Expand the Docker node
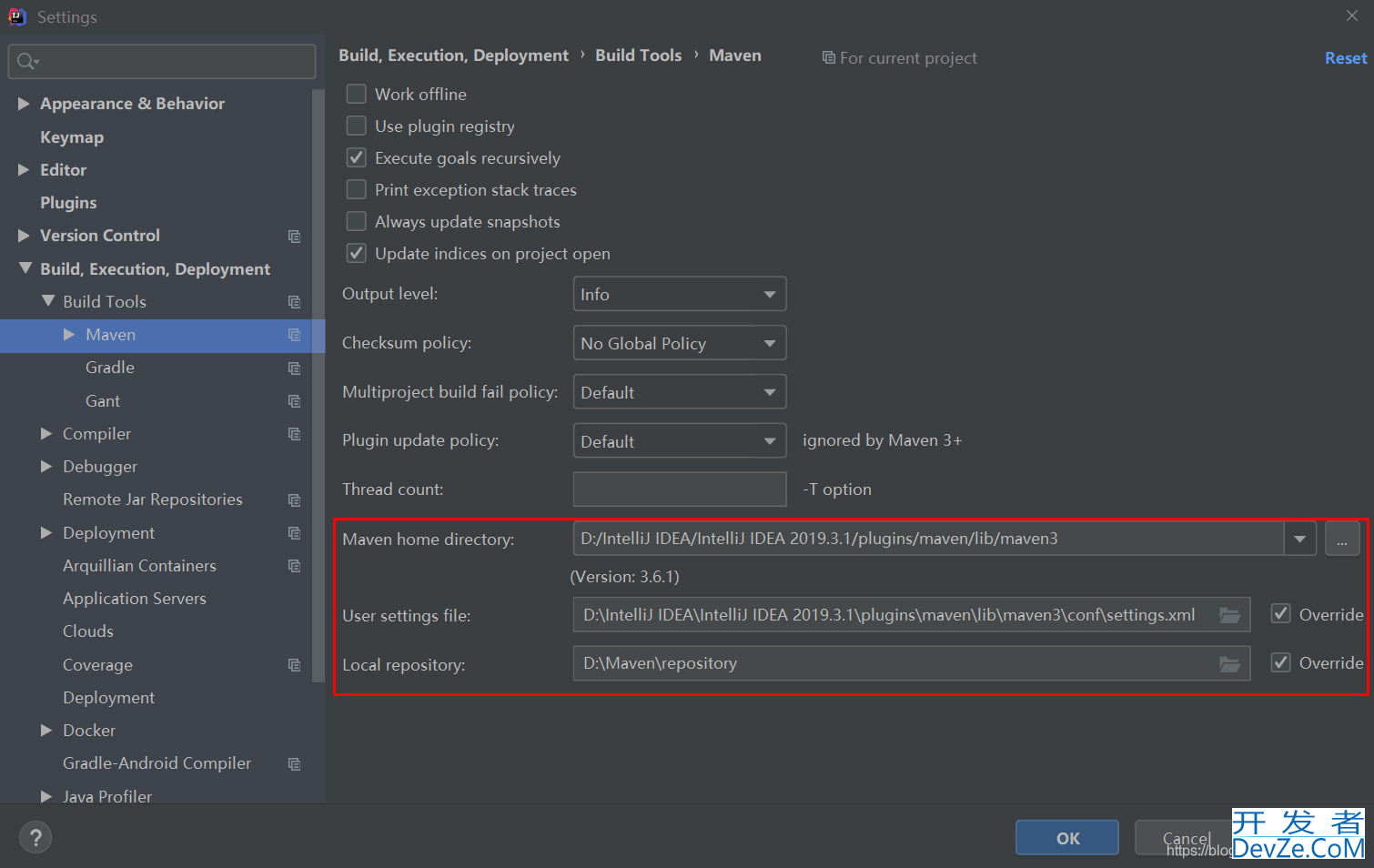Image resolution: width=1374 pixels, height=868 pixels. coord(46,731)
